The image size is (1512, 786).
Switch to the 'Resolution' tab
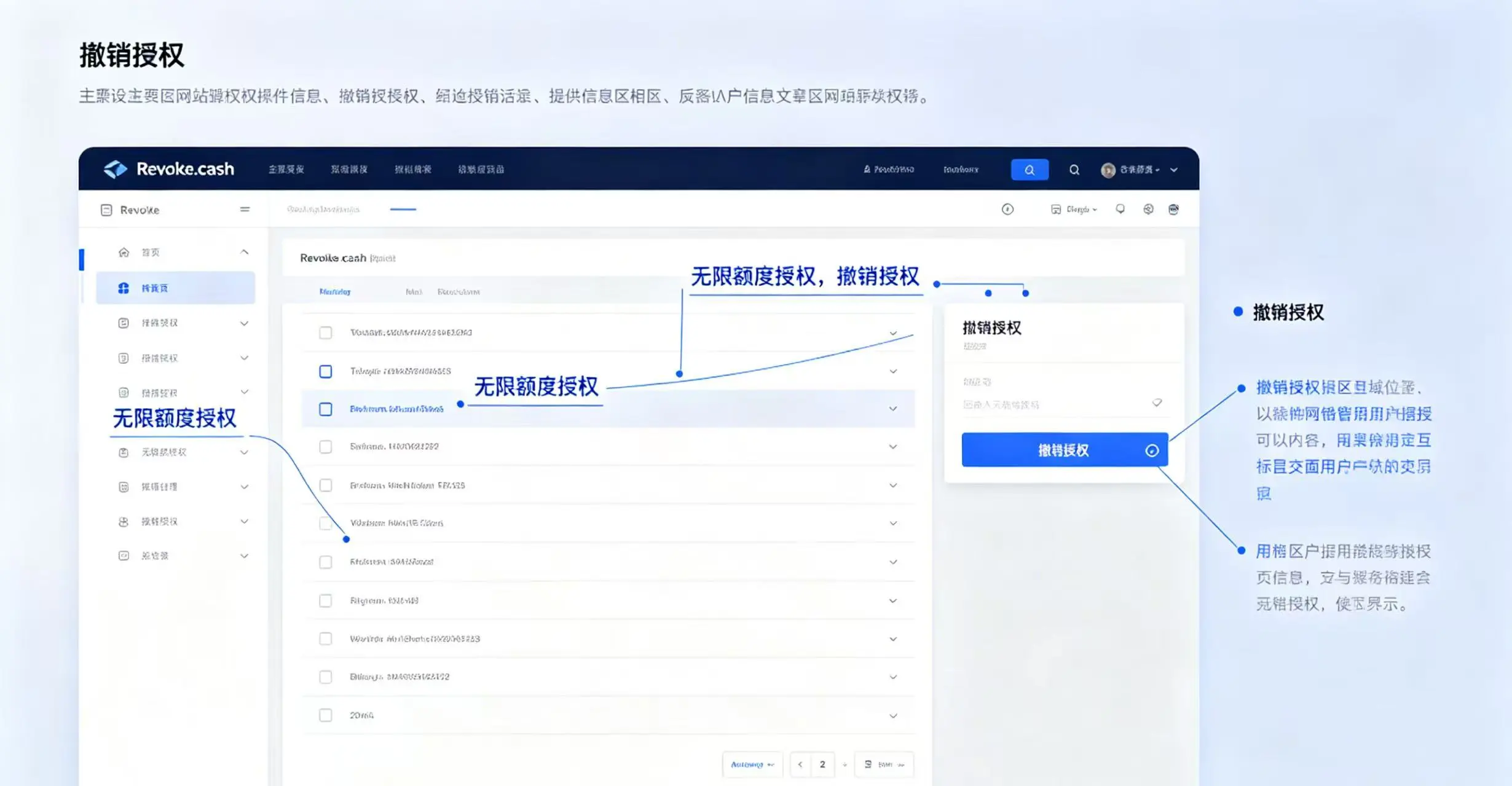coord(459,291)
